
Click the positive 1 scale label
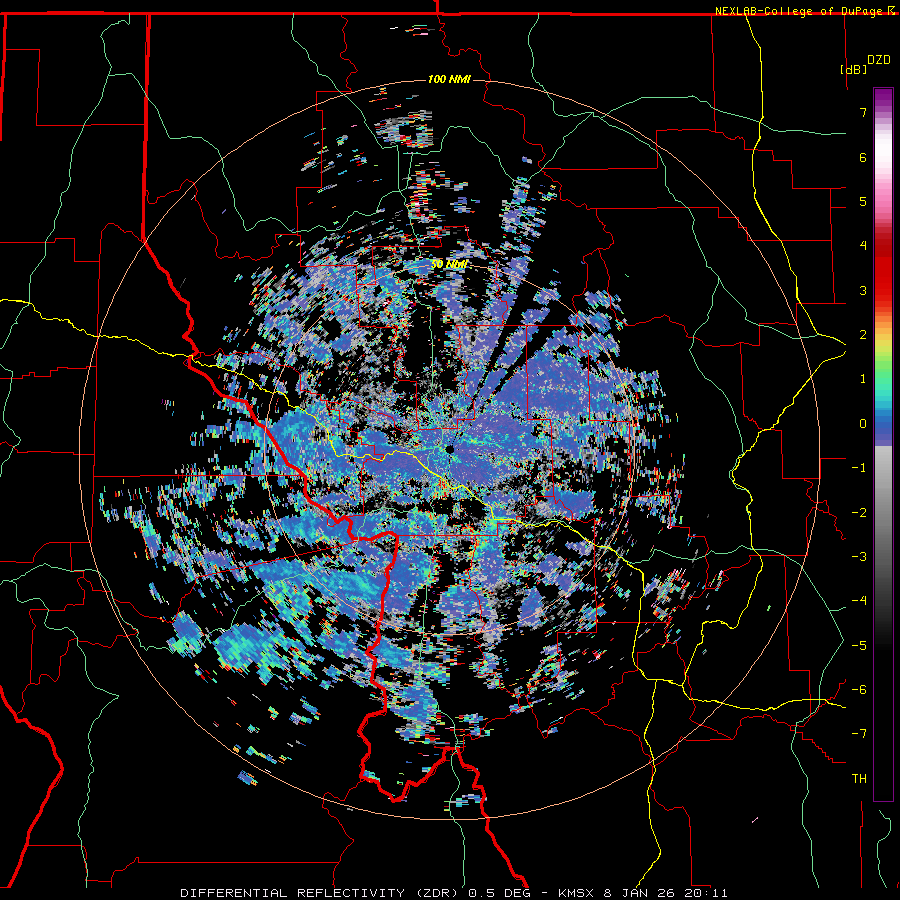click(863, 379)
